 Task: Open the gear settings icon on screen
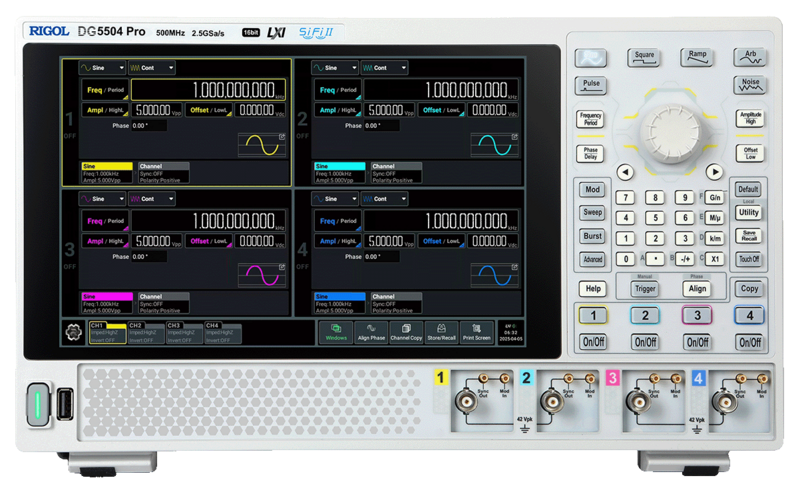74,333
